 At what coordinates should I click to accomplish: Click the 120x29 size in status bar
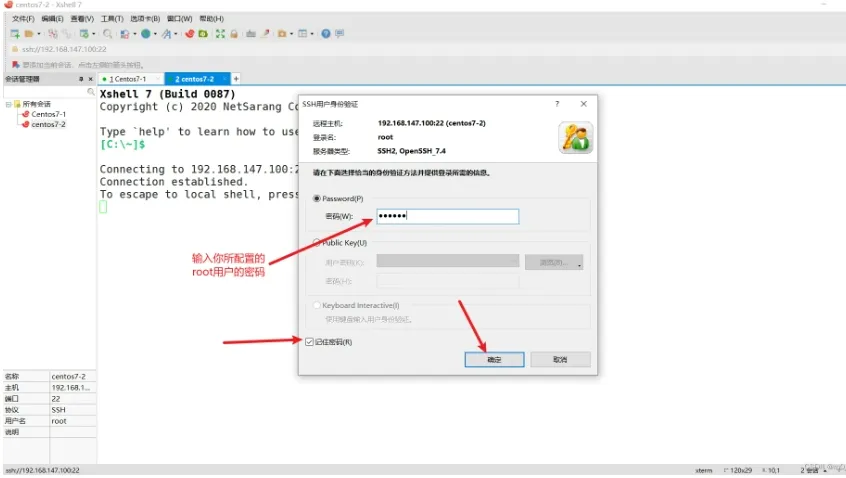740,470
